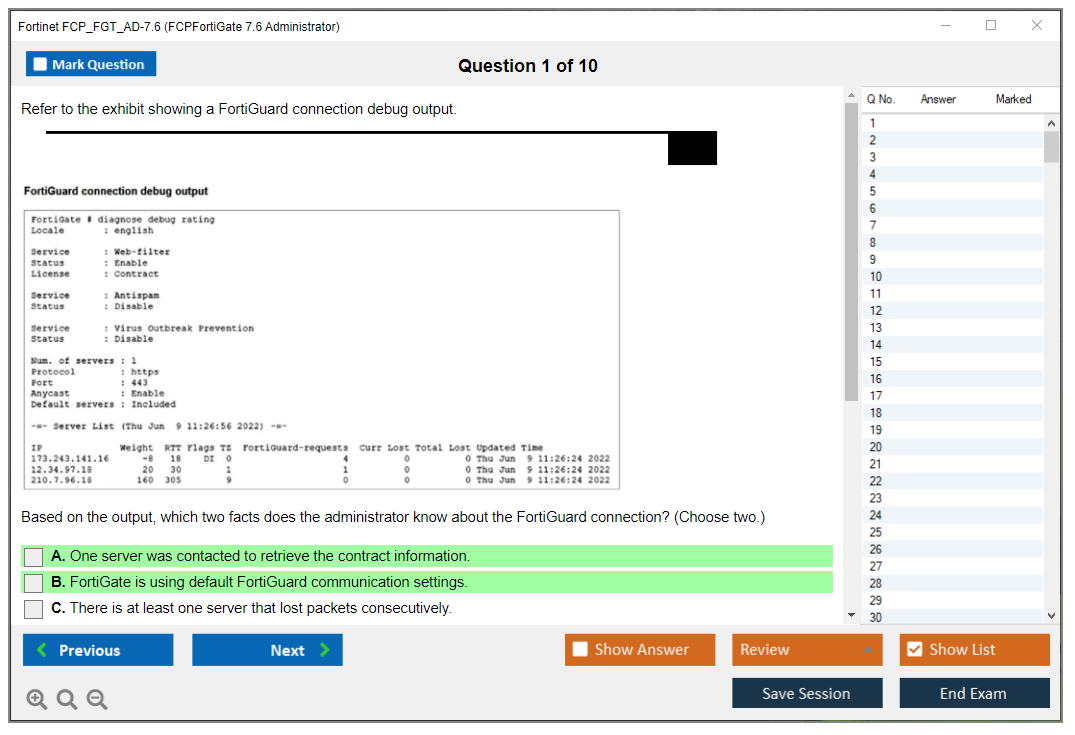Check answer B about default communication settings

point(33,583)
